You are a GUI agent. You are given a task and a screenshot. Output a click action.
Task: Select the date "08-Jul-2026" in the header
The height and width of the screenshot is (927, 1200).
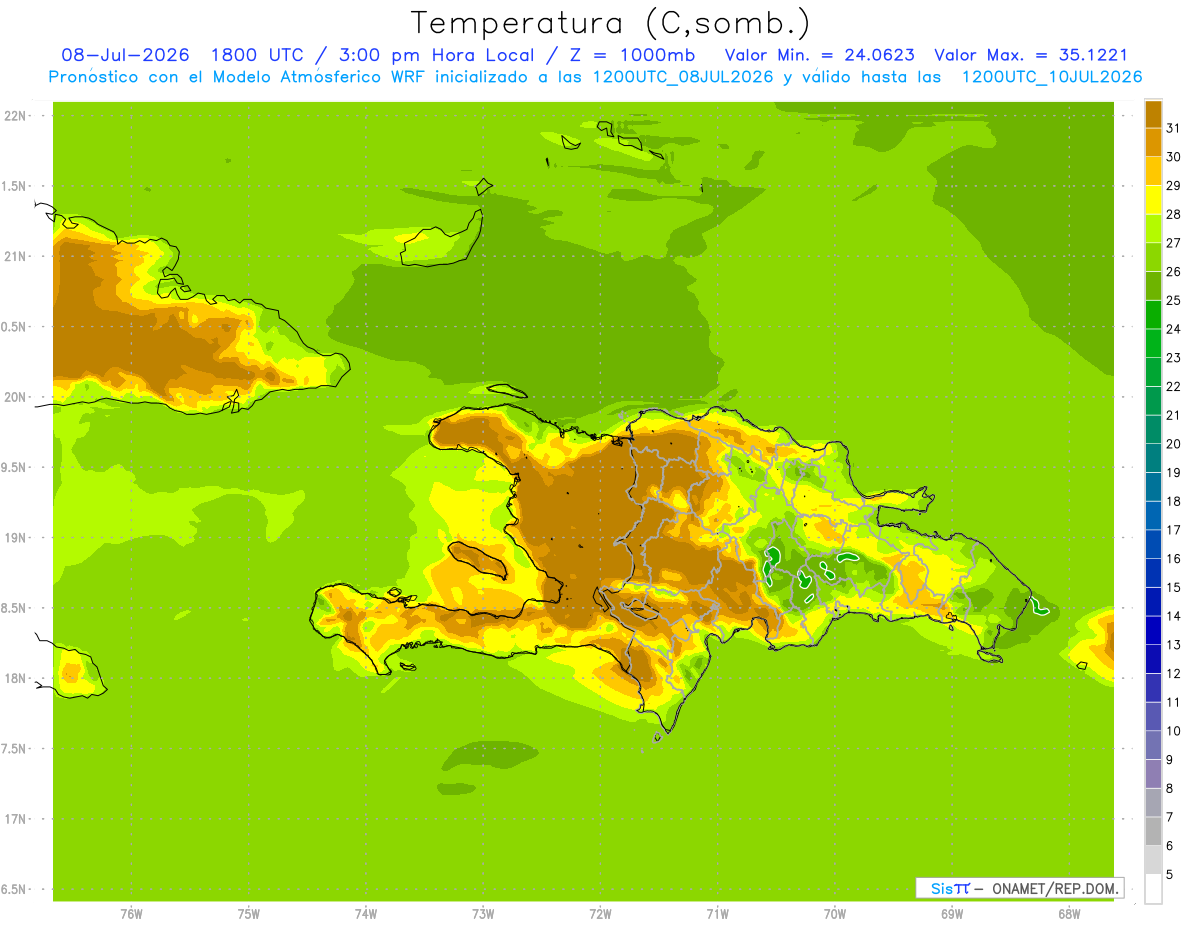tap(125, 55)
